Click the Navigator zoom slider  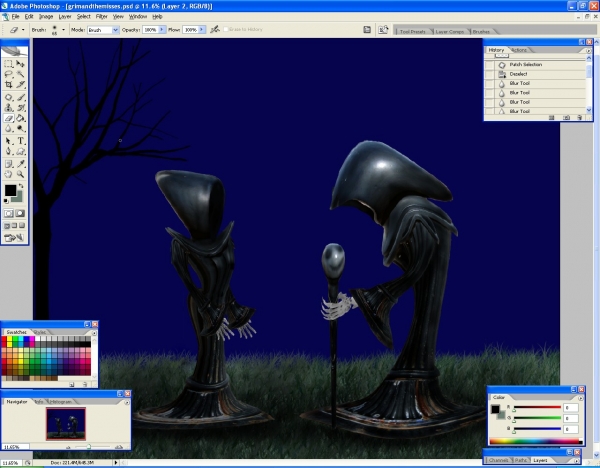click(89, 447)
